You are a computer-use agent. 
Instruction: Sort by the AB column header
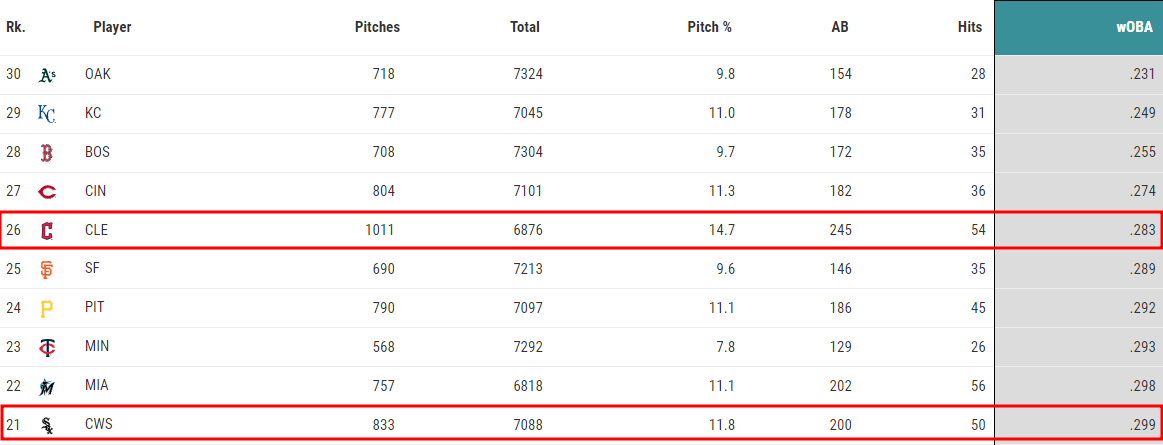pyautogui.click(x=840, y=27)
